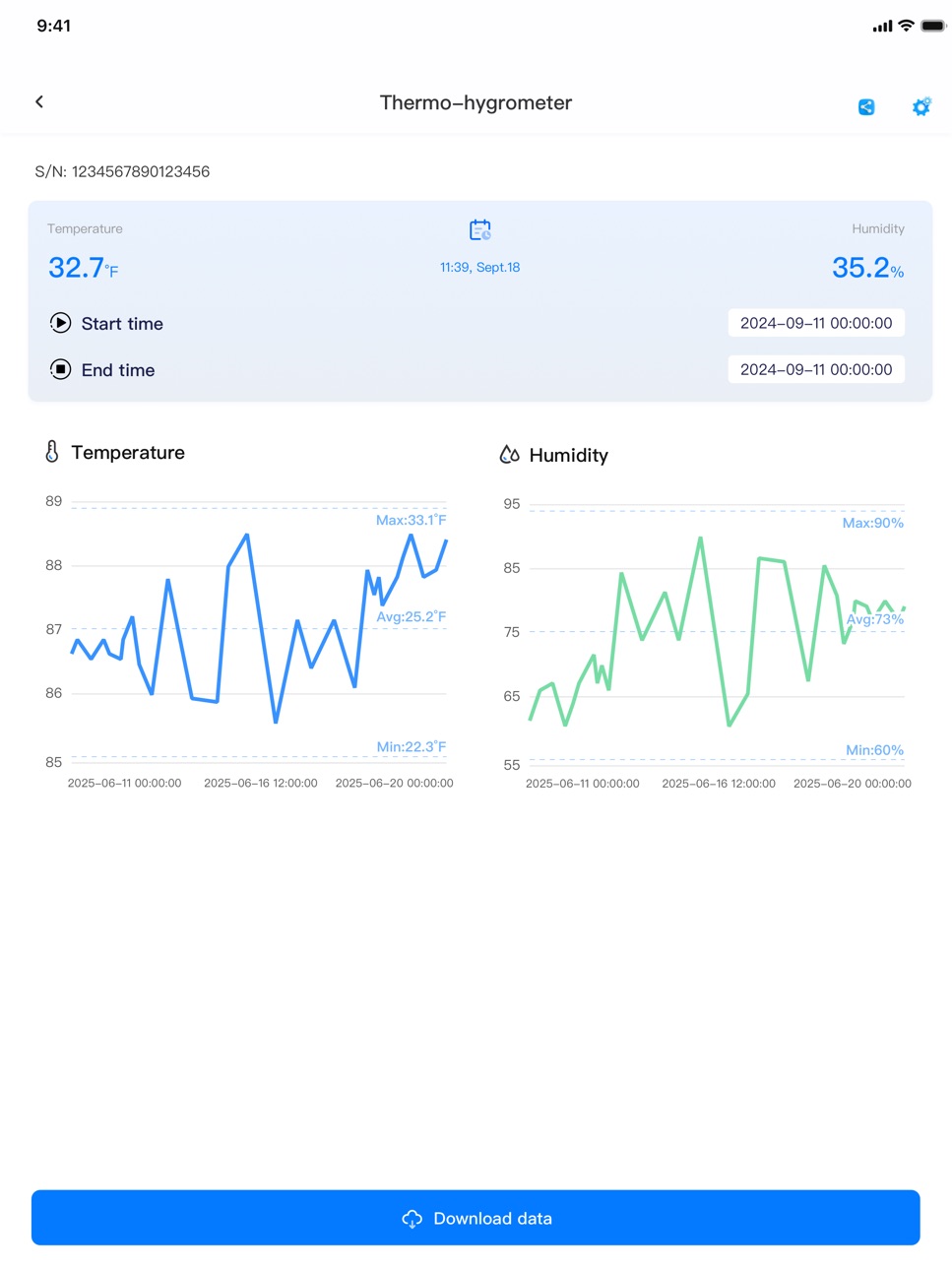Tap the small Humidity card label

[878, 228]
